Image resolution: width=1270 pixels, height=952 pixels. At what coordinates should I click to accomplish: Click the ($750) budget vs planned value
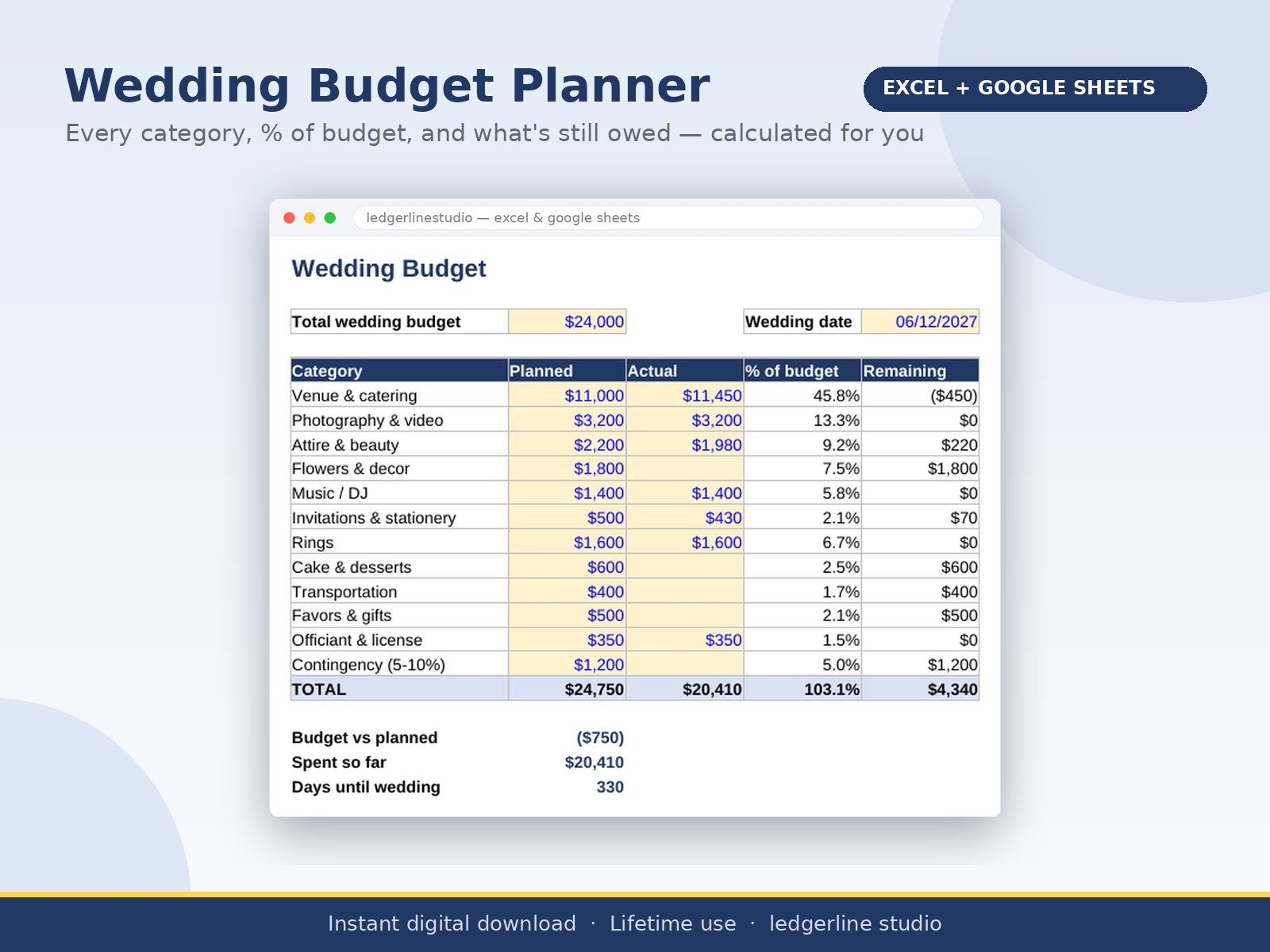[600, 738]
